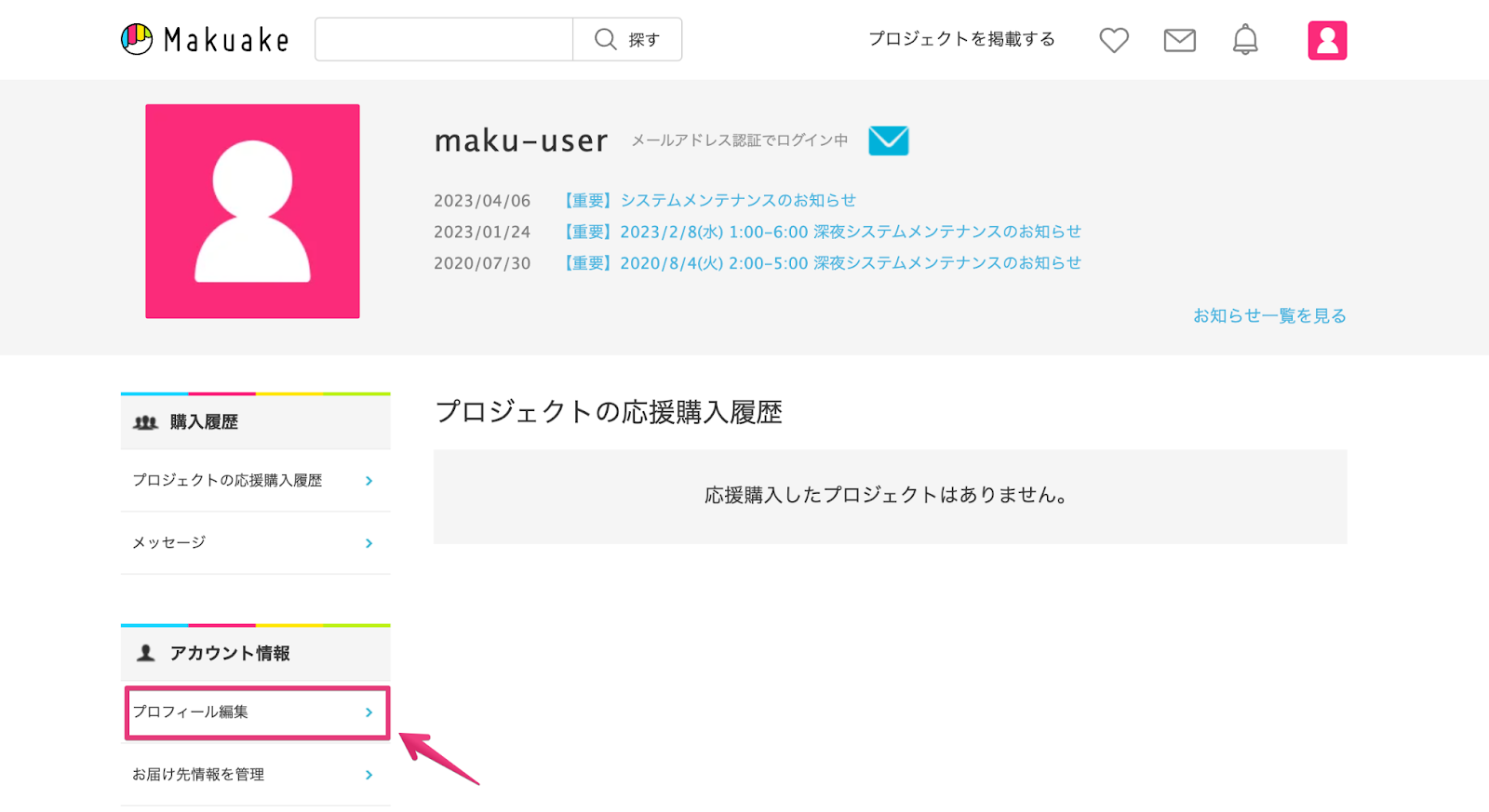Open 2020/8/4(火) 深夜システムメンテナンス notice

coord(822,263)
